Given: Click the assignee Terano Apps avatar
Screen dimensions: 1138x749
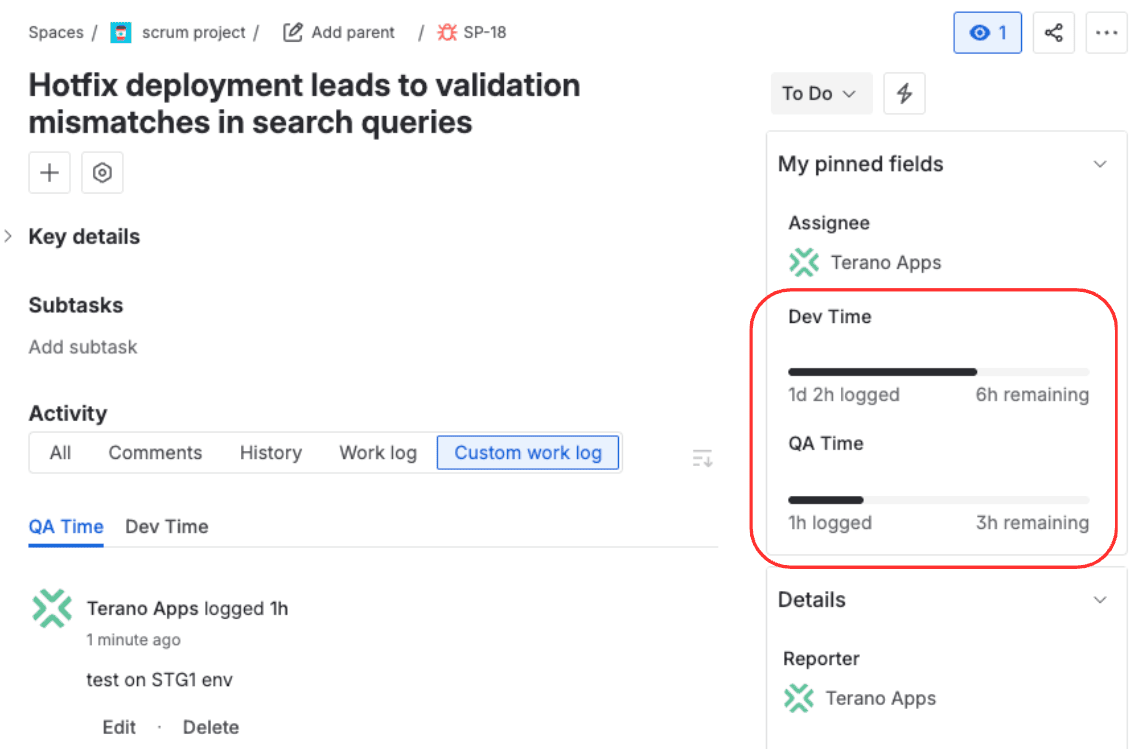Looking at the screenshot, I should pyautogui.click(x=804, y=263).
